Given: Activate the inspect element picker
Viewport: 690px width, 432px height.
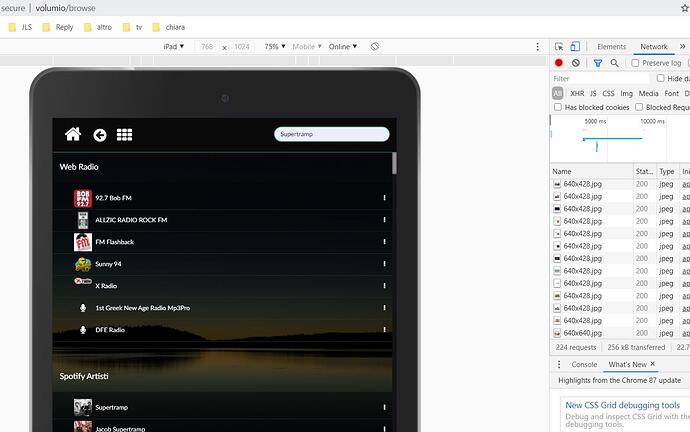Looking at the screenshot, I should coord(559,47).
